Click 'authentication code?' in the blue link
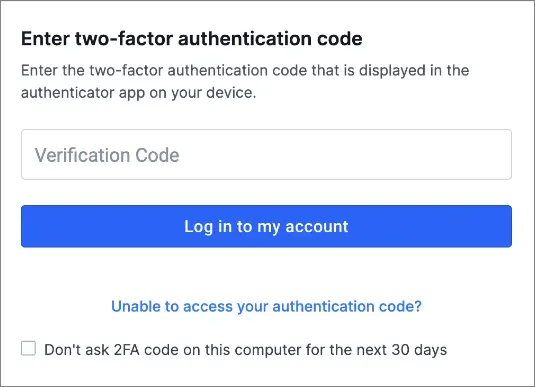This screenshot has width=535, height=387. coord(347,306)
